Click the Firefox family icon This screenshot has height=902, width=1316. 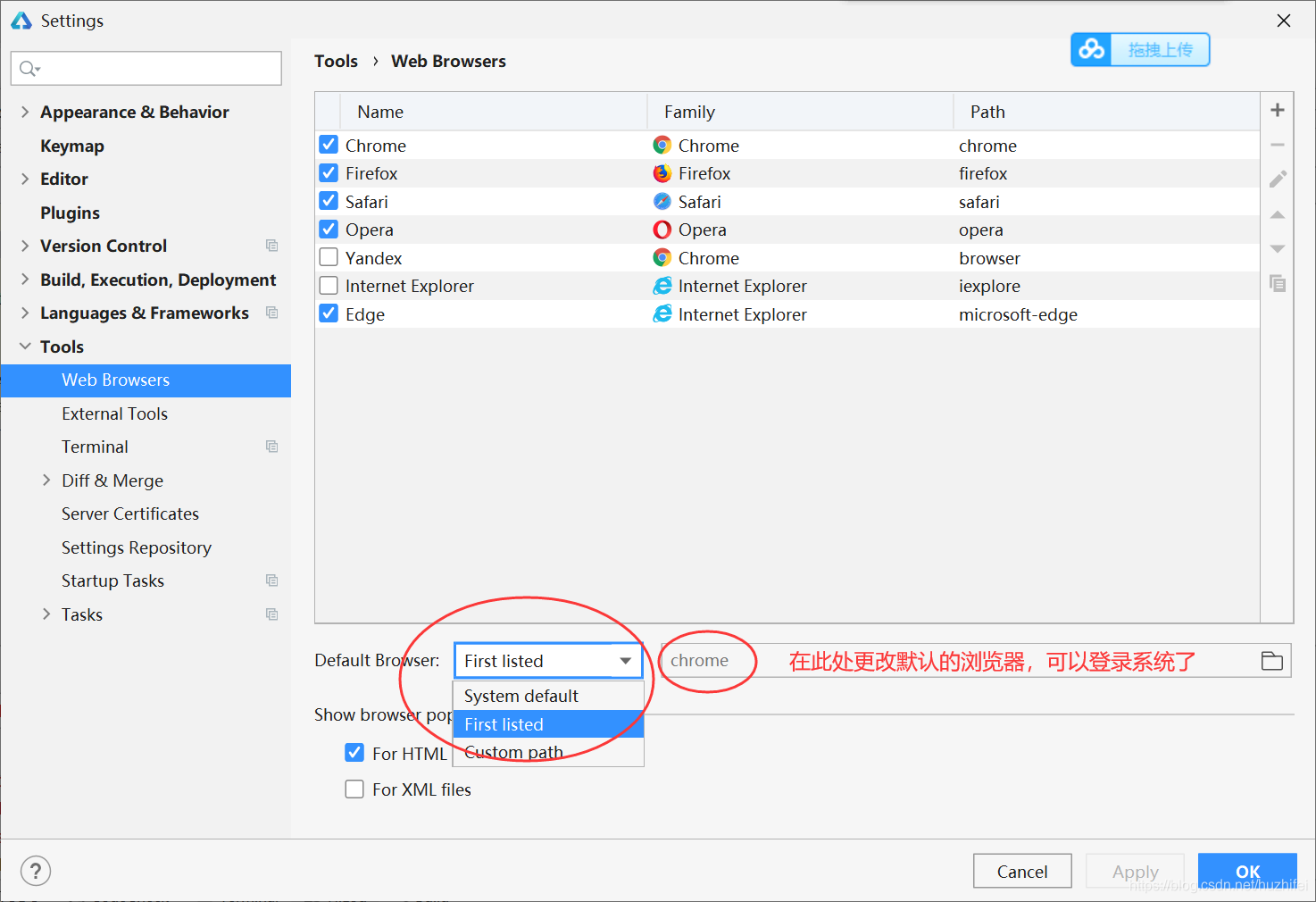[662, 173]
